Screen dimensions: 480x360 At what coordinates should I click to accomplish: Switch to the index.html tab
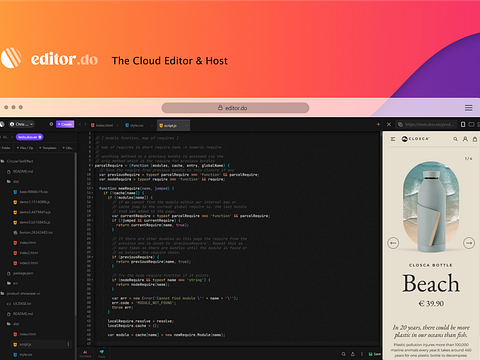104,126
